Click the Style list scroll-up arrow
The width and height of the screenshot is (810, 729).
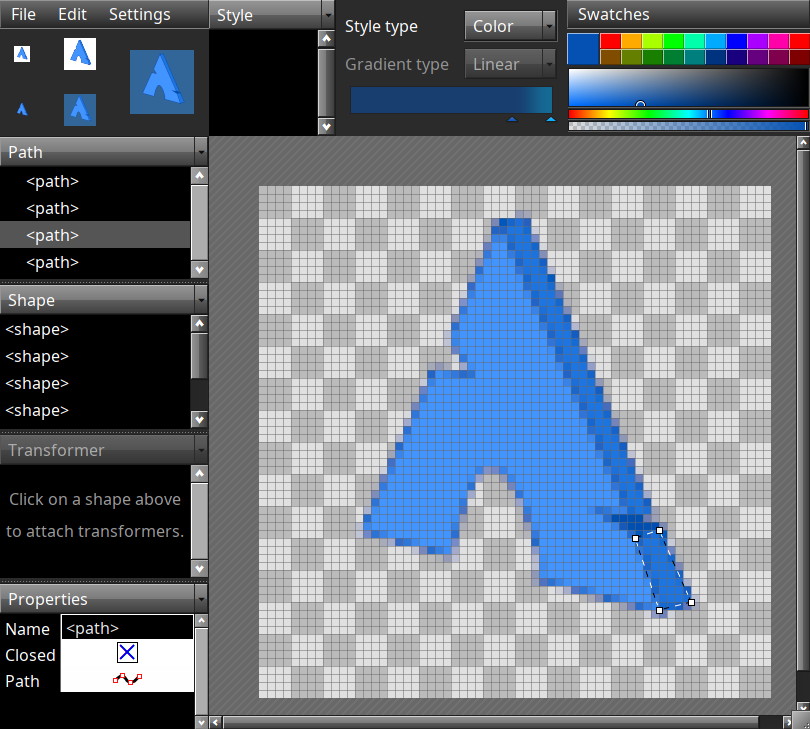point(326,39)
